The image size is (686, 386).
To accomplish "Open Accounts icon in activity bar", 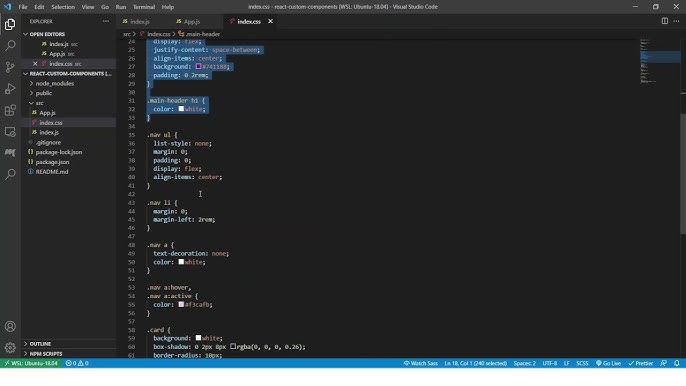I will 10,326.
